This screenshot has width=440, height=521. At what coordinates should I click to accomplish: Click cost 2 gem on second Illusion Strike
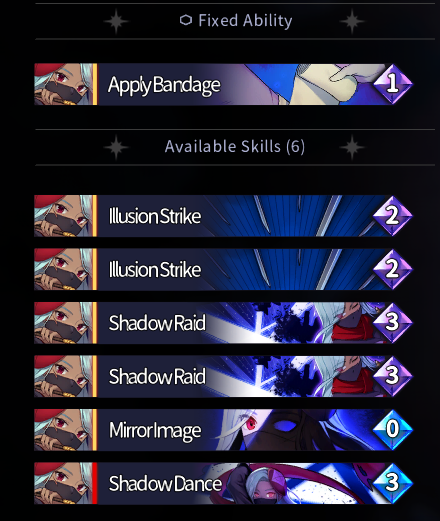[393, 269]
